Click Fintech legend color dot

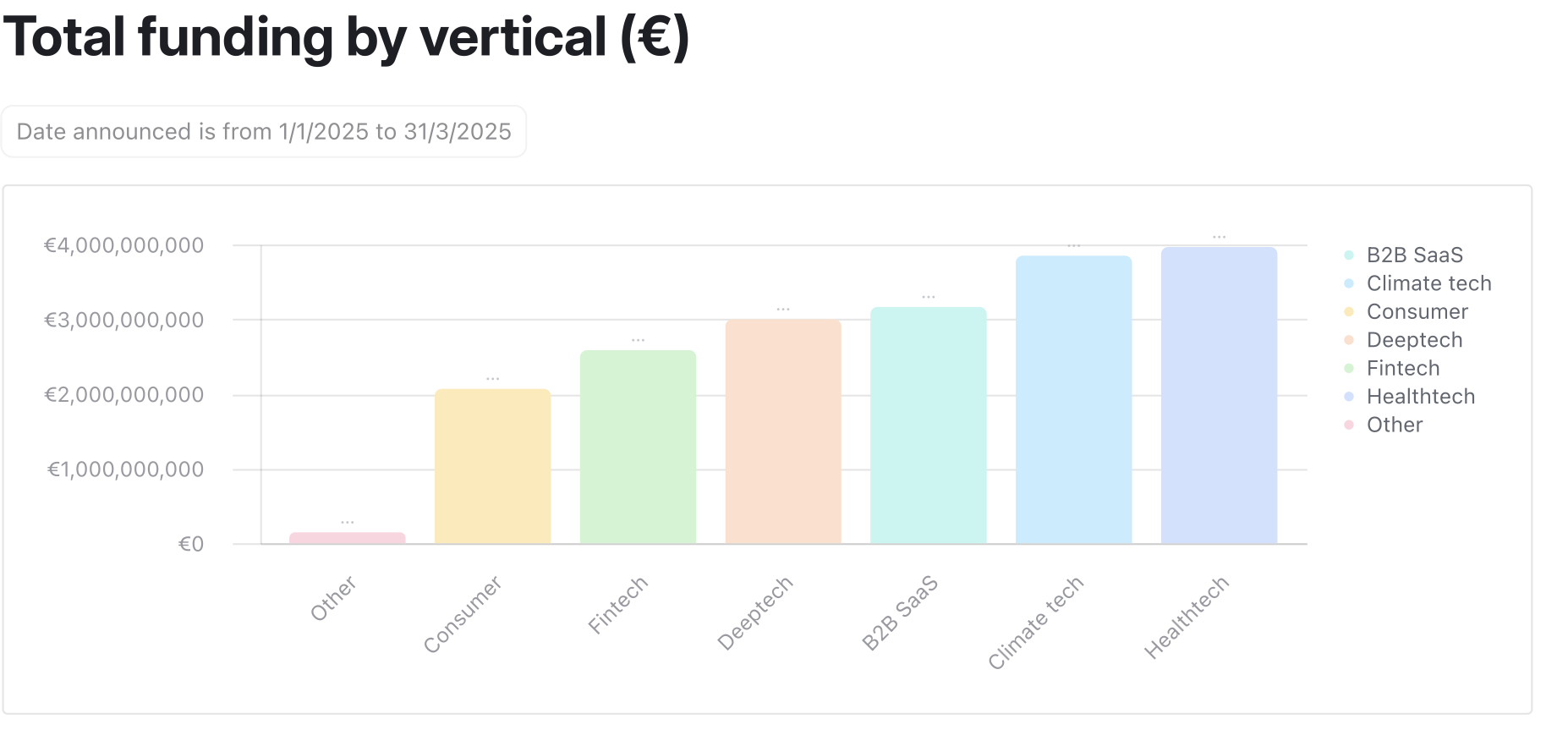coord(1349,369)
